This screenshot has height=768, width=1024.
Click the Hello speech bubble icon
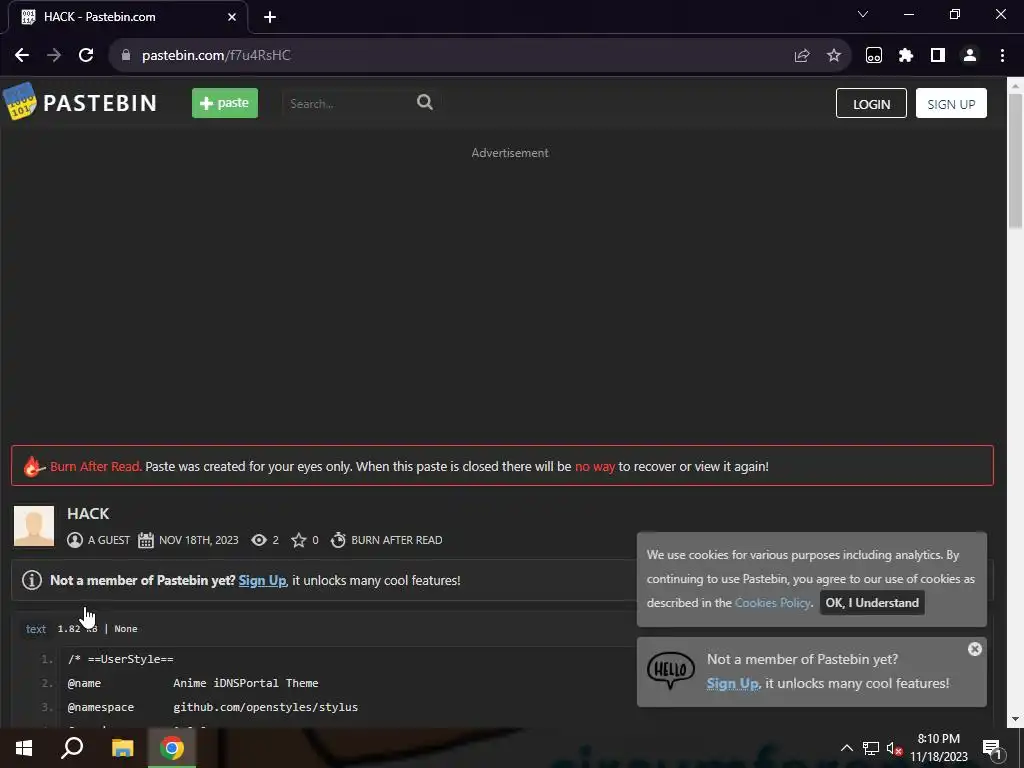(671, 671)
